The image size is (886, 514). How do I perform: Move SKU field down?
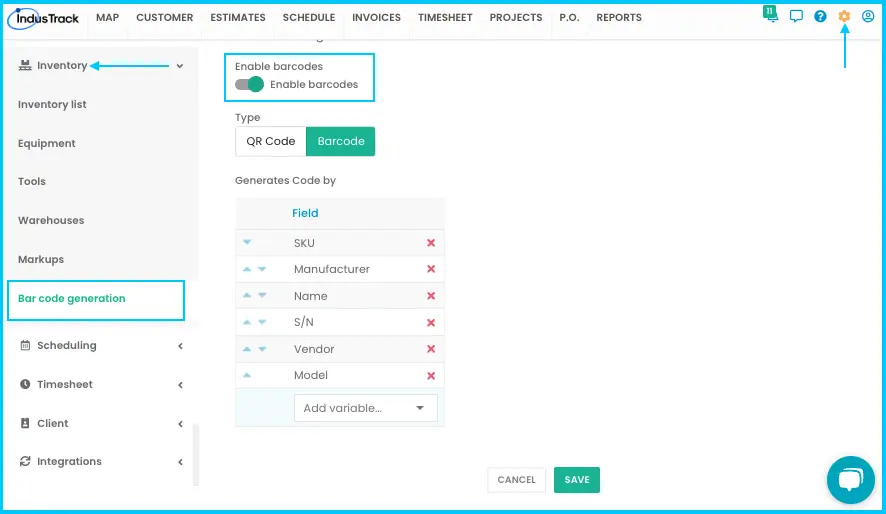pyautogui.click(x=247, y=242)
